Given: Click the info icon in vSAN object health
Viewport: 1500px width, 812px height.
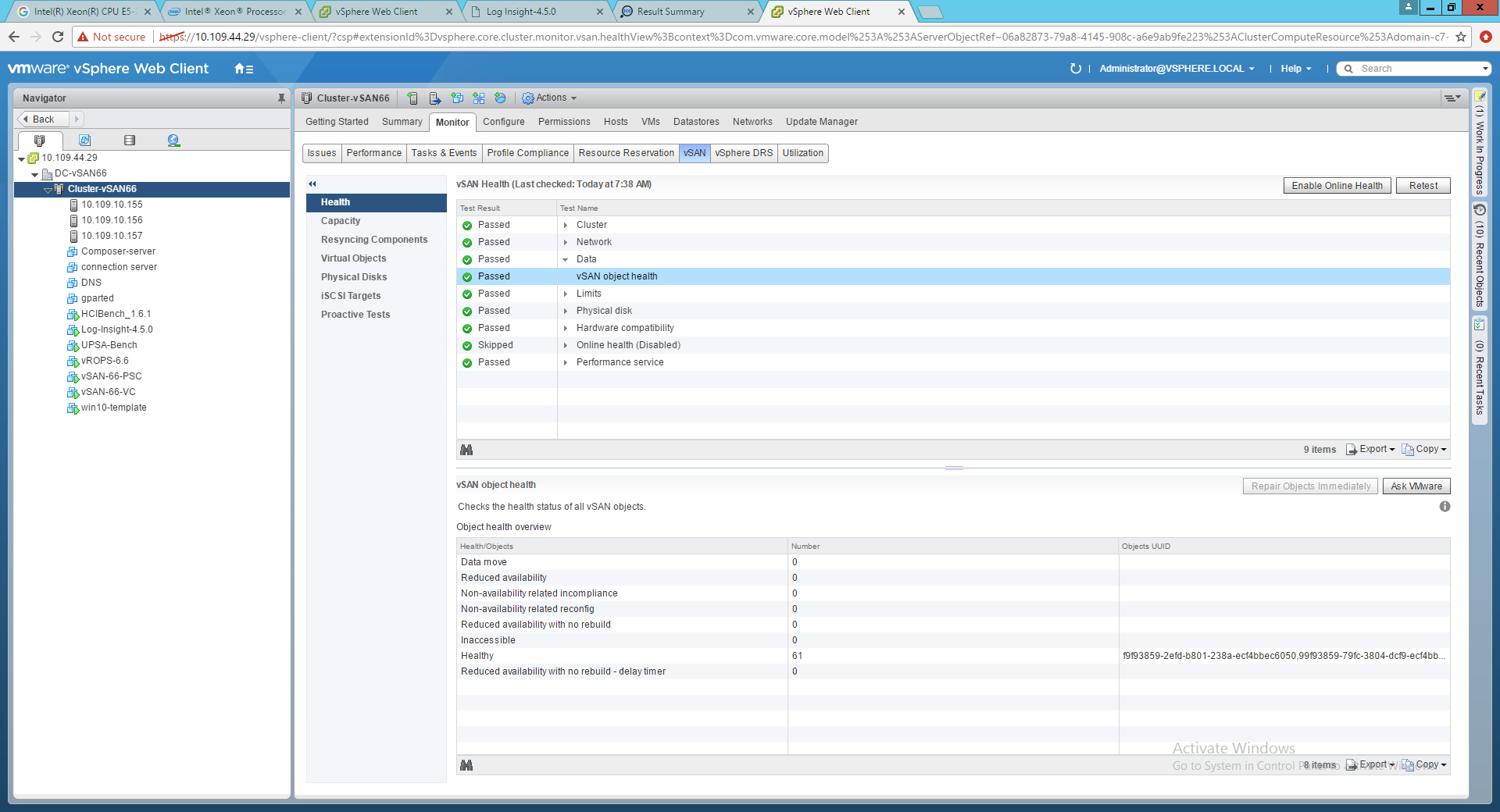Looking at the screenshot, I should point(1445,507).
